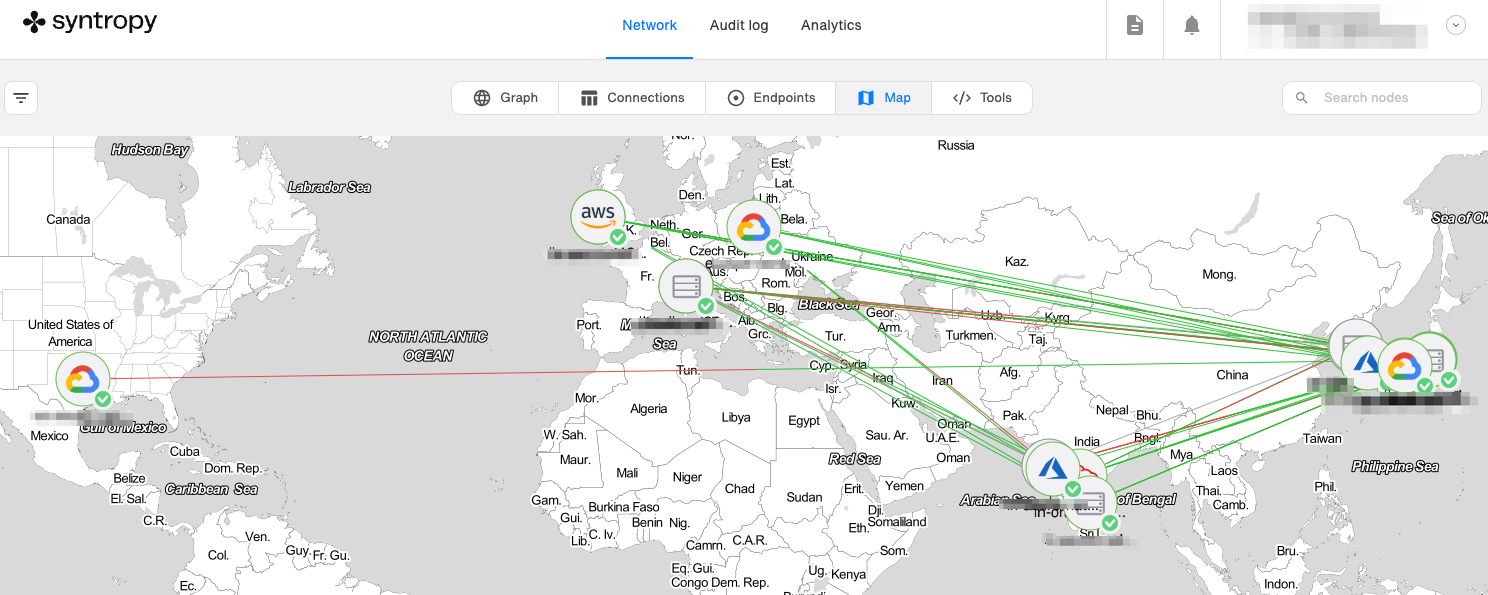This screenshot has width=1488, height=595.
Task: Select the server node near France
Action: 686,286
